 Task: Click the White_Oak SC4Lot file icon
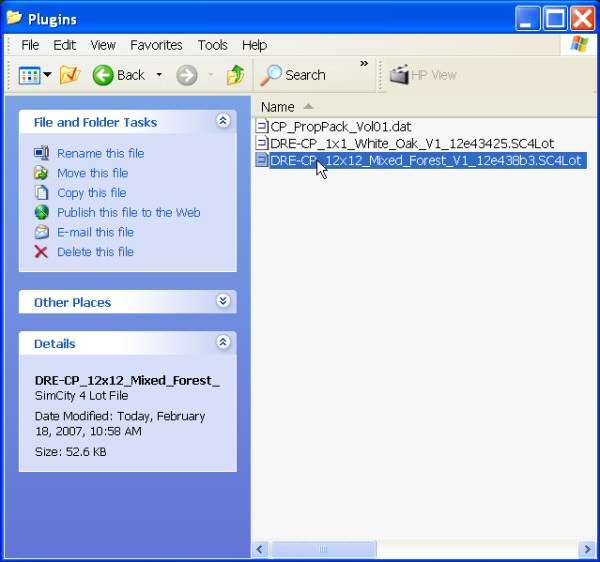262,143
